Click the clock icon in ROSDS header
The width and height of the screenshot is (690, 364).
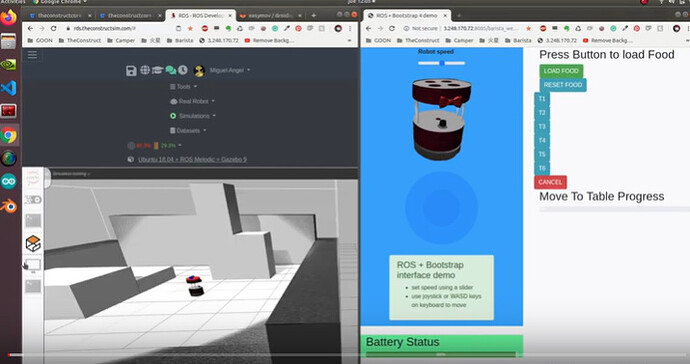183,70
